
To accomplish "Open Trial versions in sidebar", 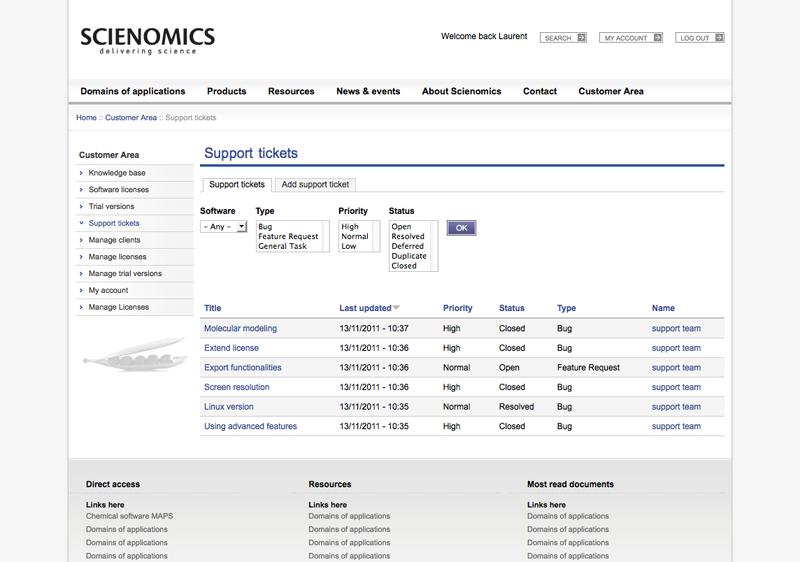I will tap(111, 207).
